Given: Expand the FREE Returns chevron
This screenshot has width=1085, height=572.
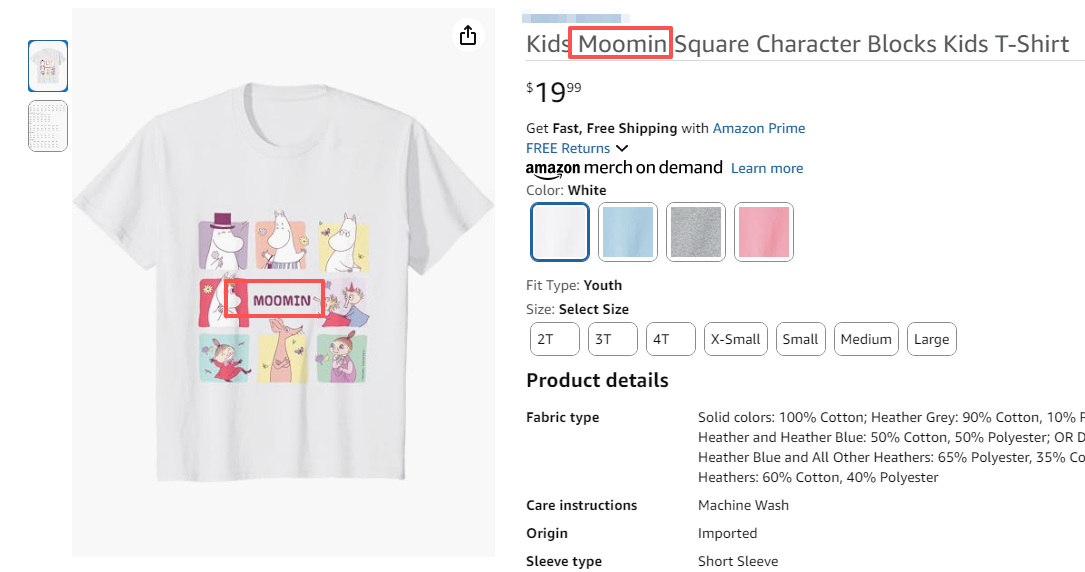Looking at the screenshot, I should coord(622,149).
